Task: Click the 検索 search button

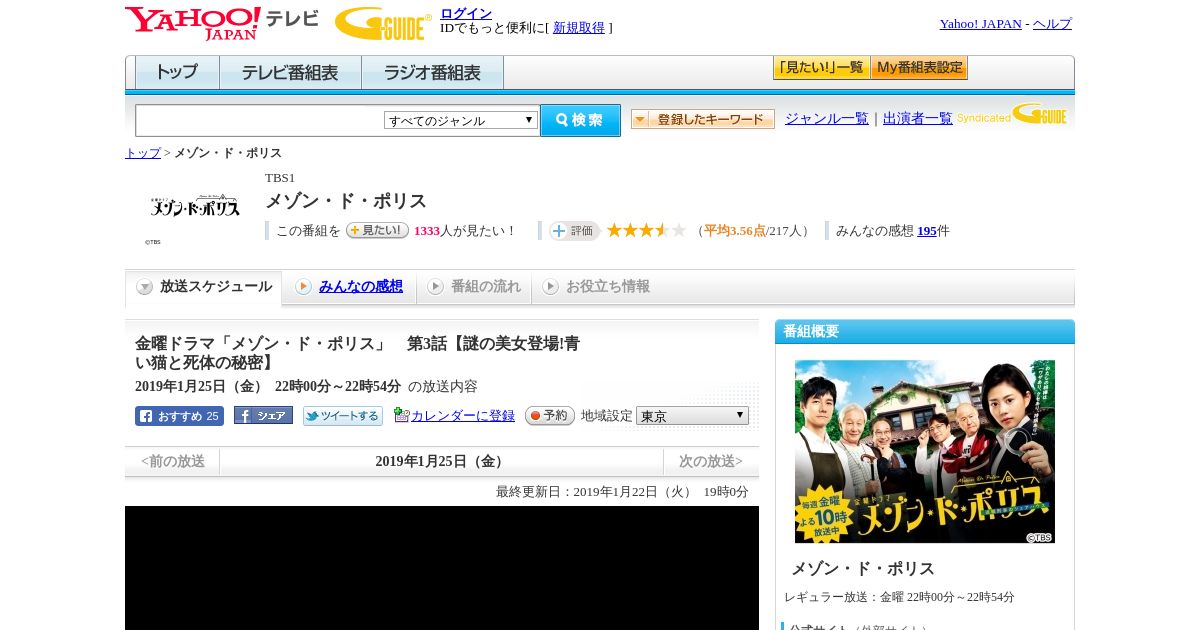Action: pos(581,120)
